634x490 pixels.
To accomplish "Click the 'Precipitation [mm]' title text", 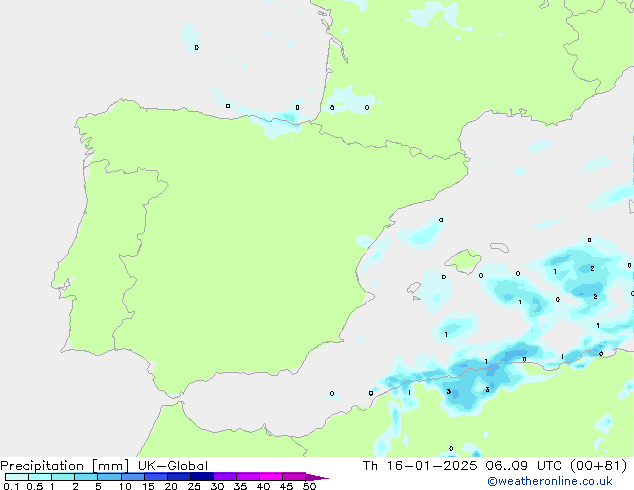I will click(x=64, y=466).
